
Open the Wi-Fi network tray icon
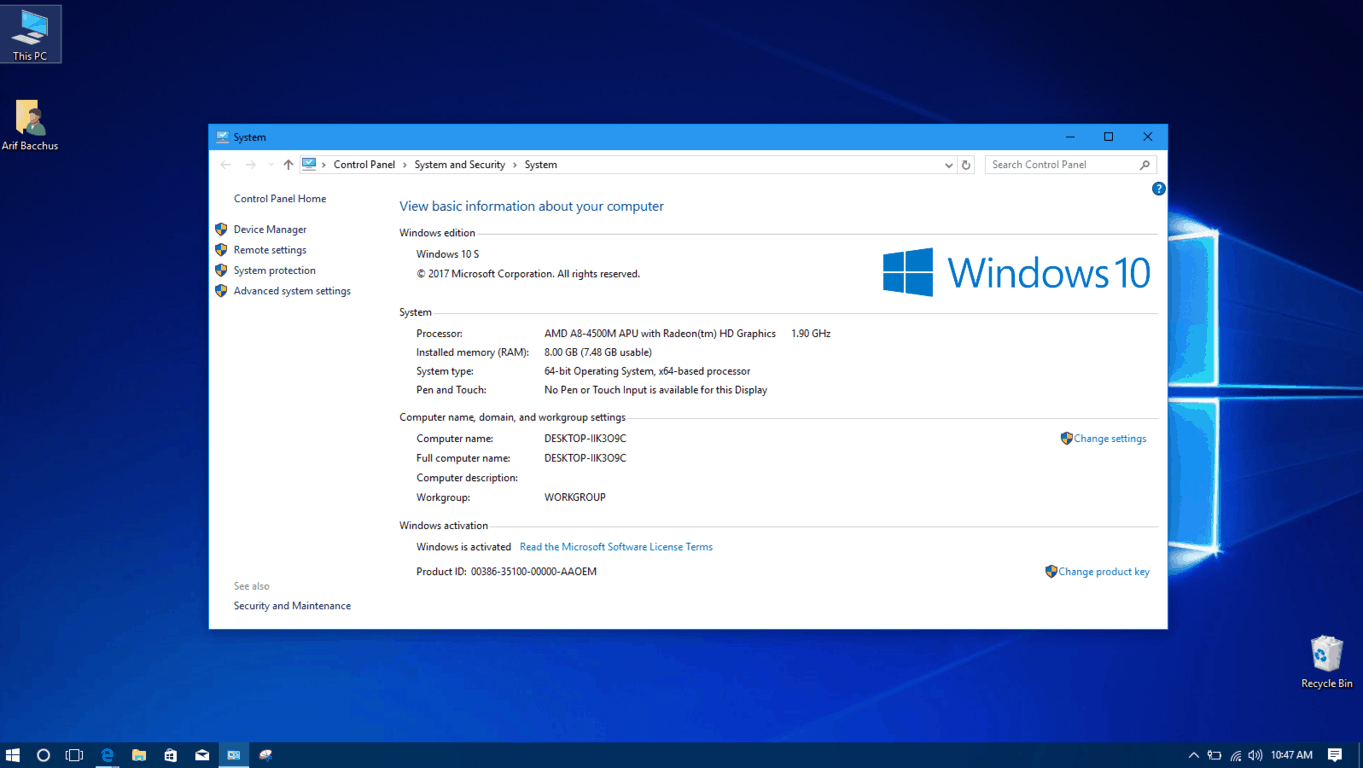(1236, 755)
